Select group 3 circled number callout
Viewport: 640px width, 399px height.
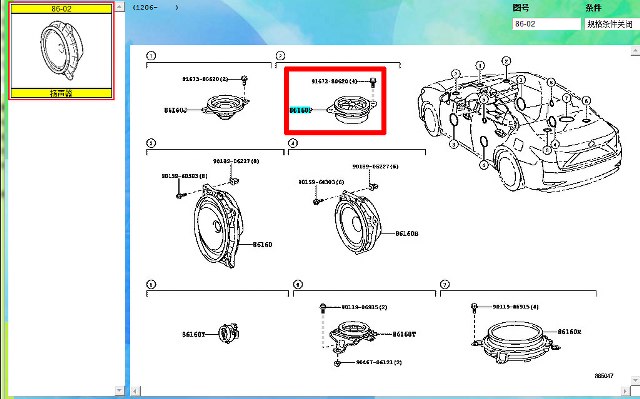151,143
